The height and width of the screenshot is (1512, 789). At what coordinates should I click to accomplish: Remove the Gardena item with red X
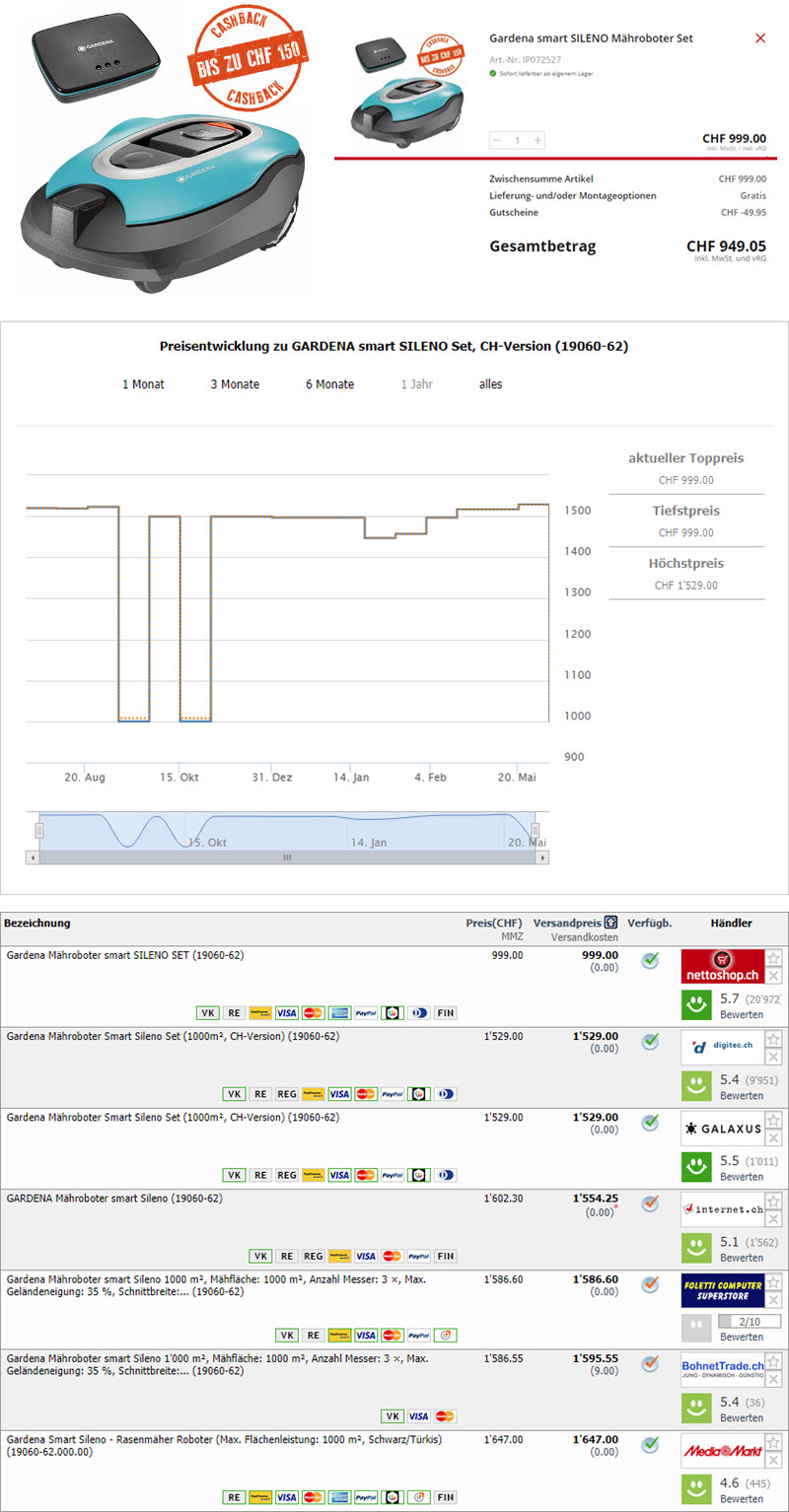click(759, 38)
